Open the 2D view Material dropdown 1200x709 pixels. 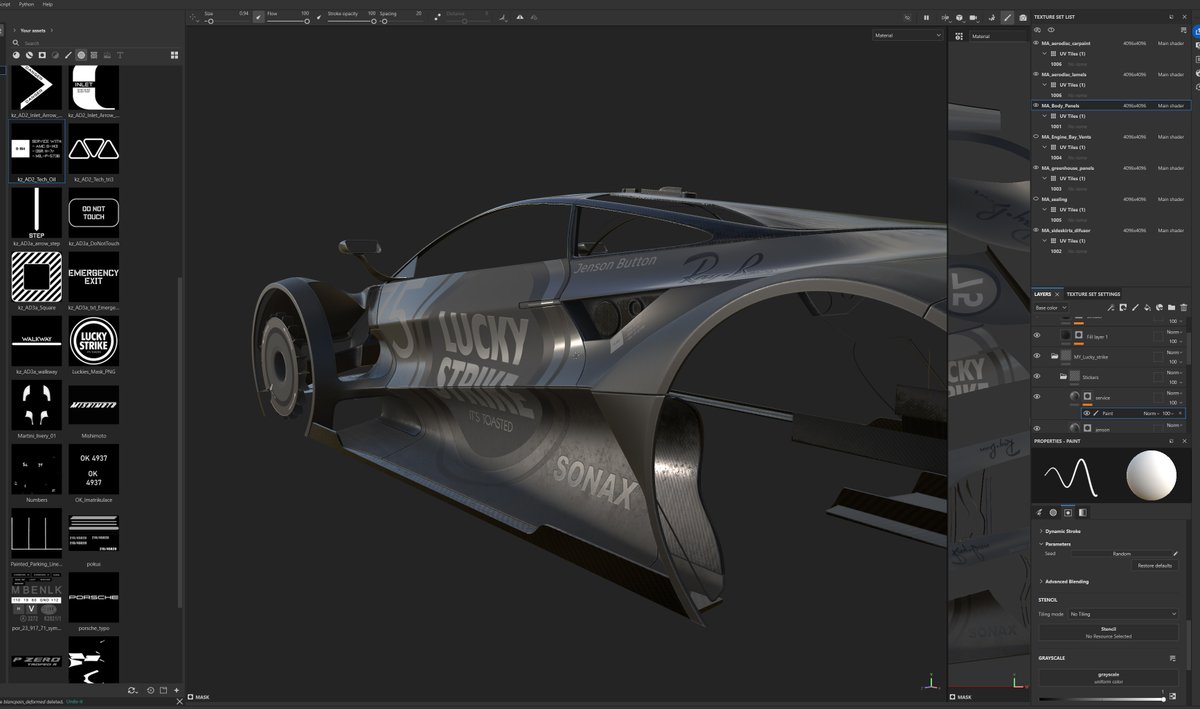1000,36
